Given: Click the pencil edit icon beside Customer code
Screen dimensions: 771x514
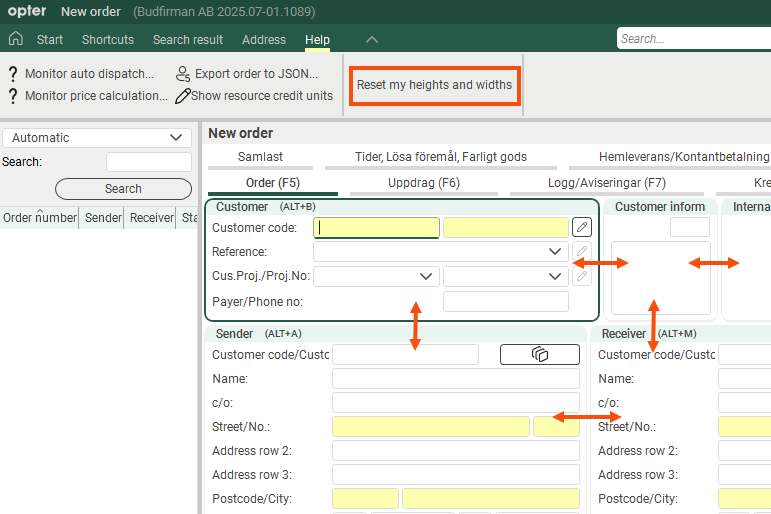Looking at the screenshot, I should click(581, 227).
